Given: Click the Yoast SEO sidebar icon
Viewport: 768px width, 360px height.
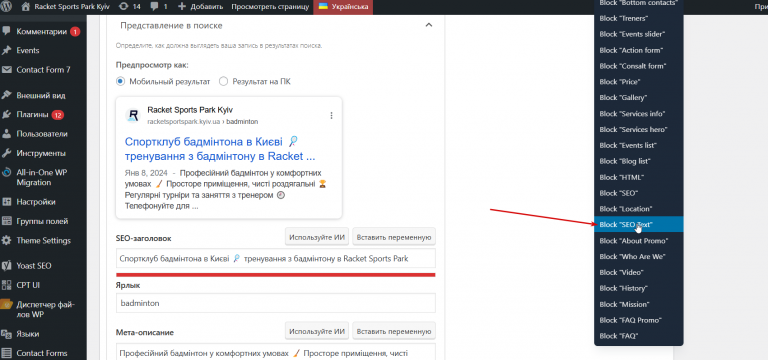Looking at the screenshot, I should click(7, 266).
